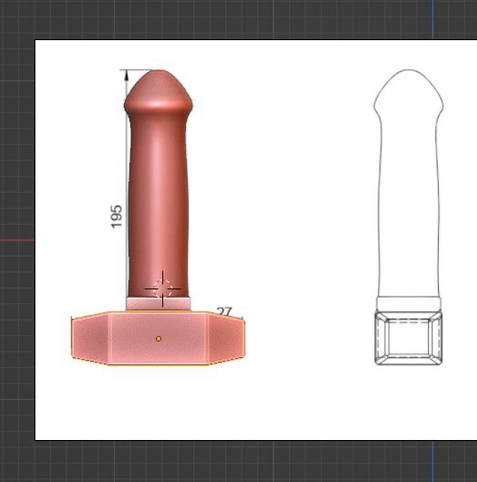Screen dimensions: 477x482
Task: Click the "27" dimension label near base
Action: [224, 312]
